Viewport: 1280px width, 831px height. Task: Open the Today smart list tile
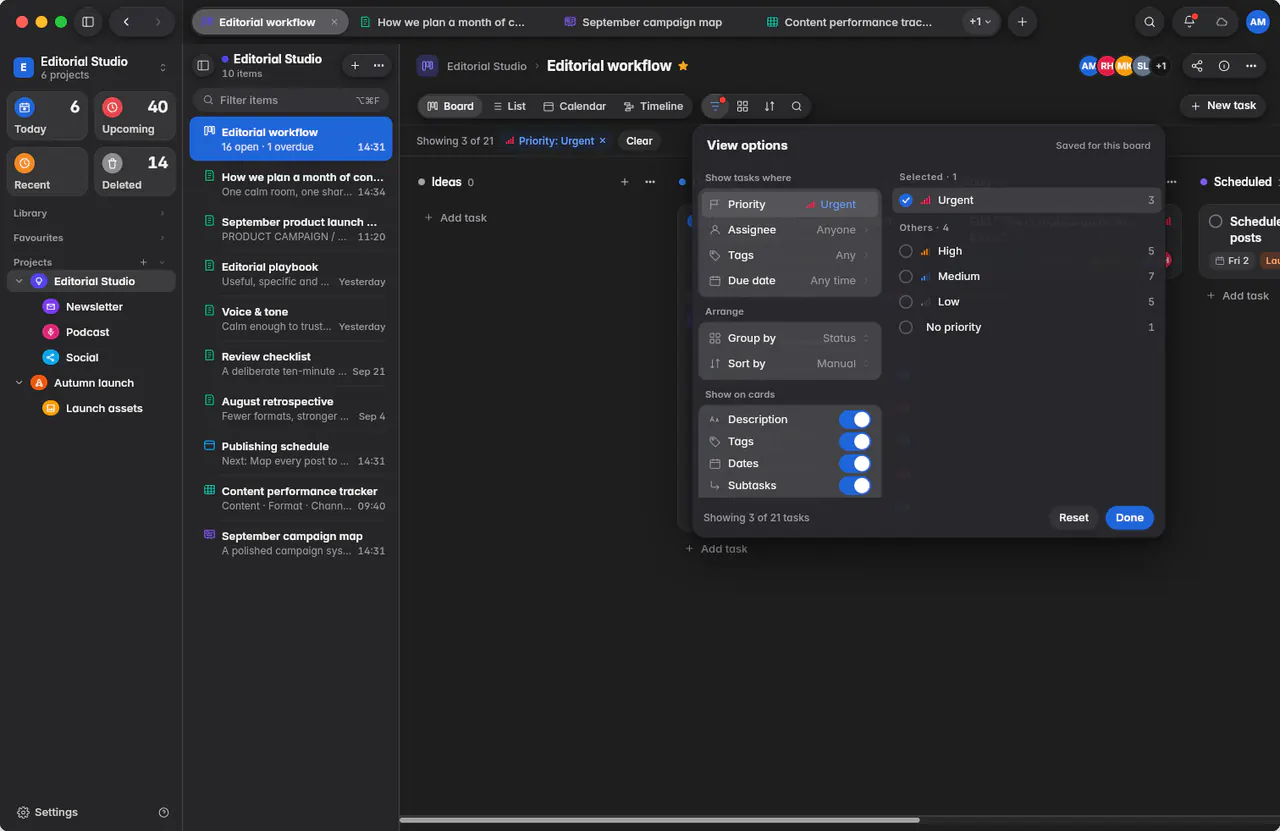click(48, 116)
